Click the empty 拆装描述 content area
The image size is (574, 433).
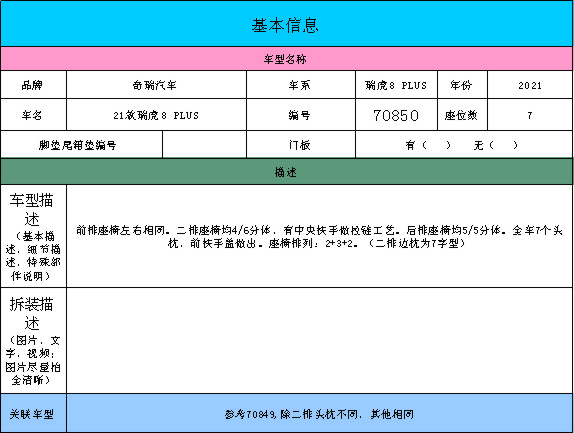[x=320, y=340]
